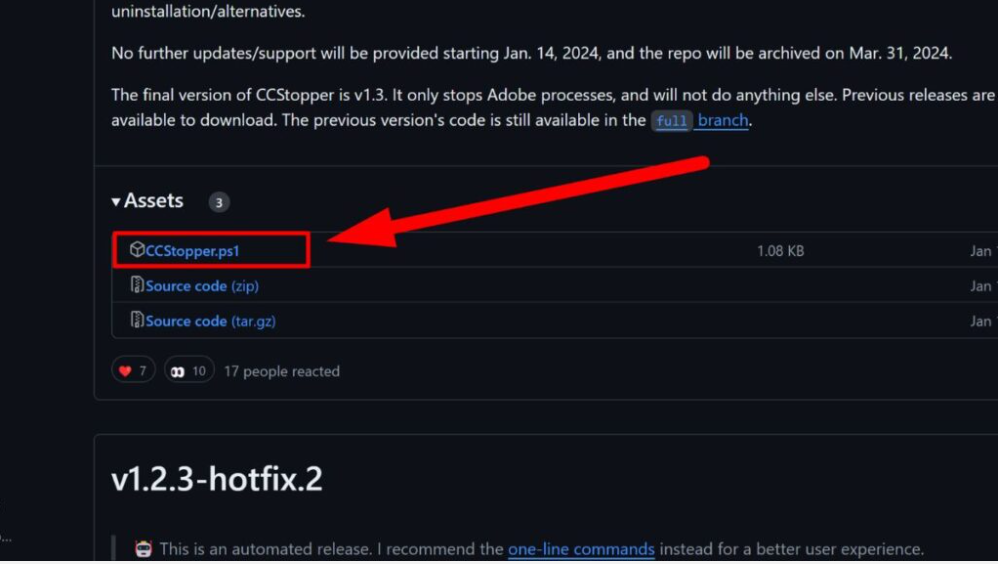Click the assets count badge showing 3
Screen dimensions: 998x564
219,202
